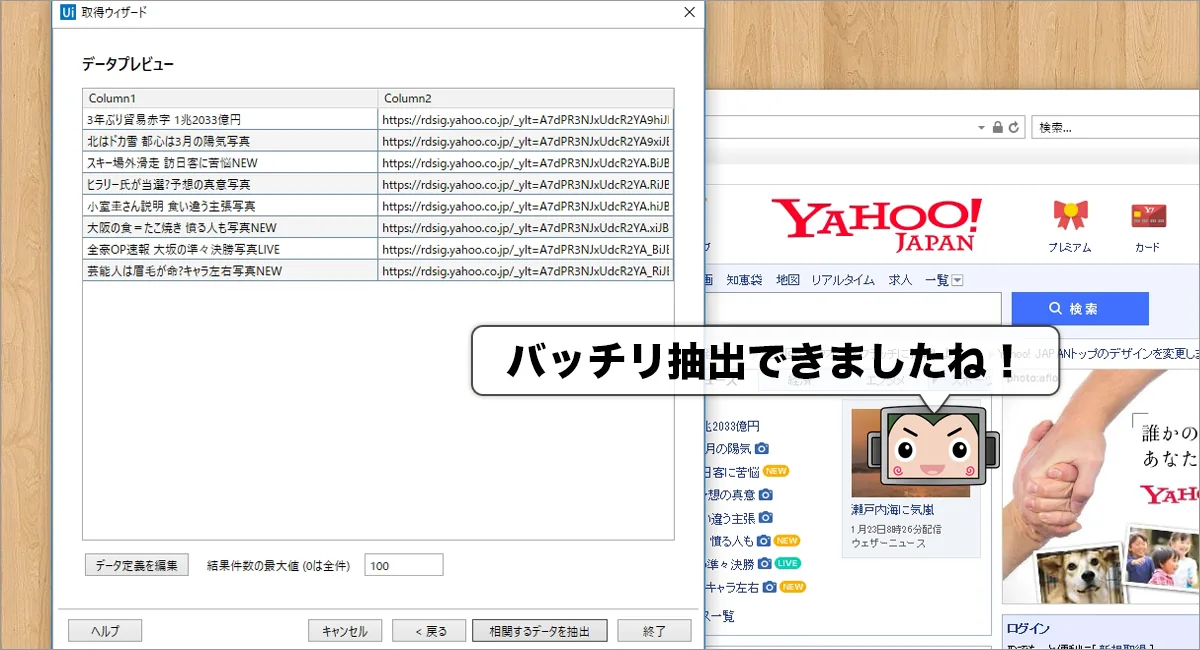Screen dimensions: 1200x650
Task: Click camera icon beside 準々決勝 headline
Action: [766, 563]
